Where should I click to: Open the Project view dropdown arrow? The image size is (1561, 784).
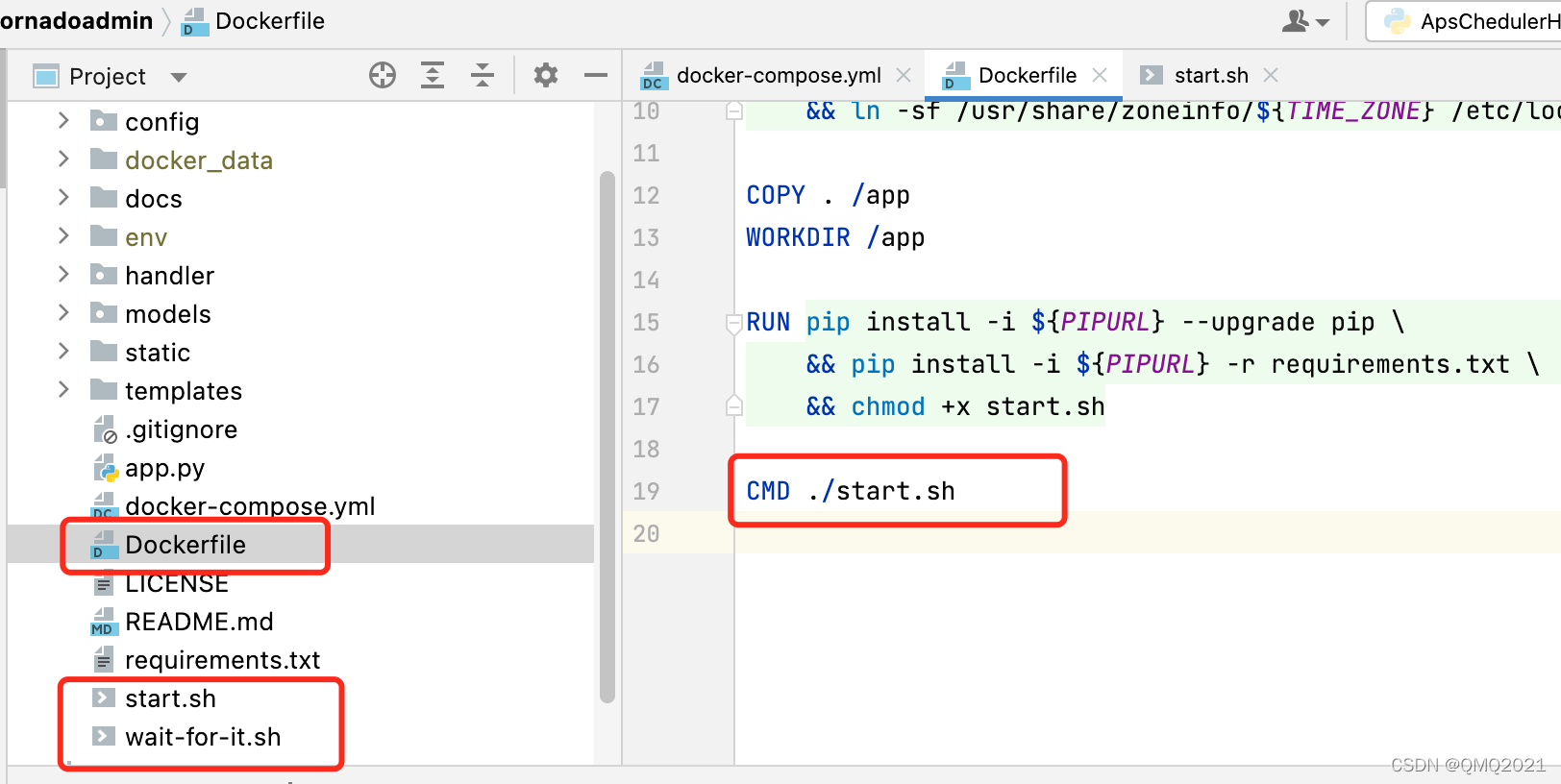[x=179, y=77]
